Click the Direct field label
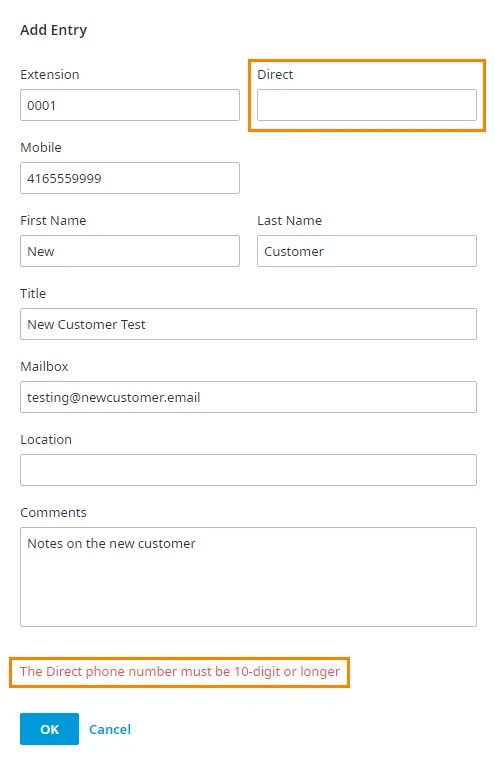The width and height of the screenshot is (495, 768). point(275,74)
